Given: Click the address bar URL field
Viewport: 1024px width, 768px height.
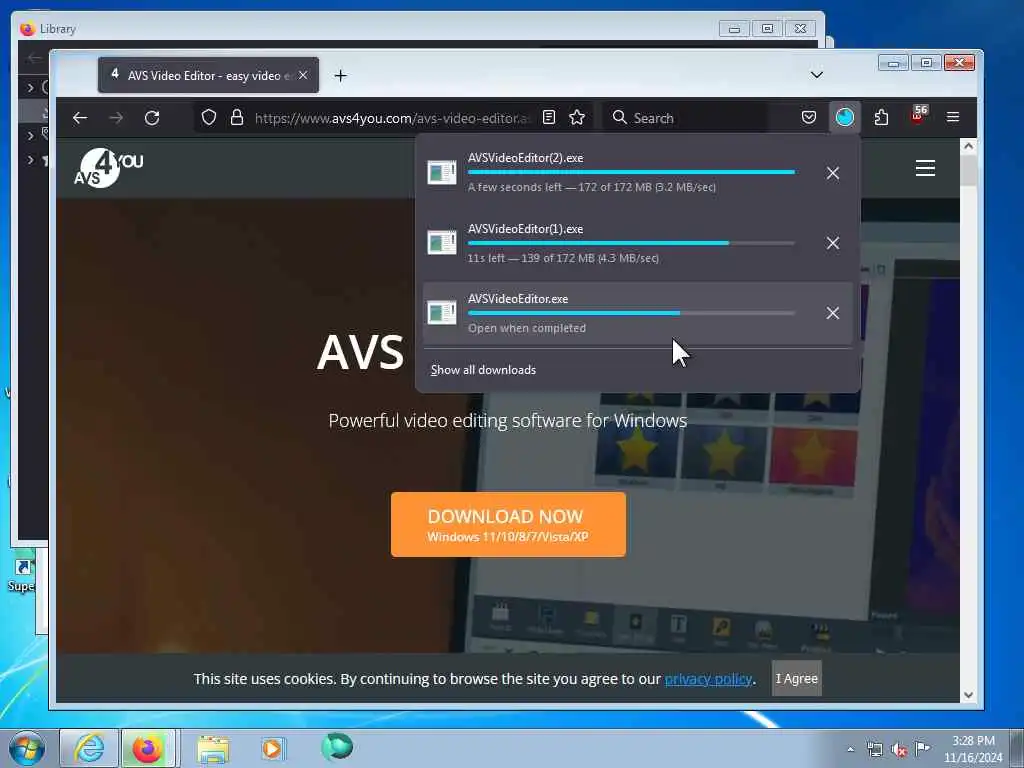Looking at the screenshot, I should [x=392, y=118].
